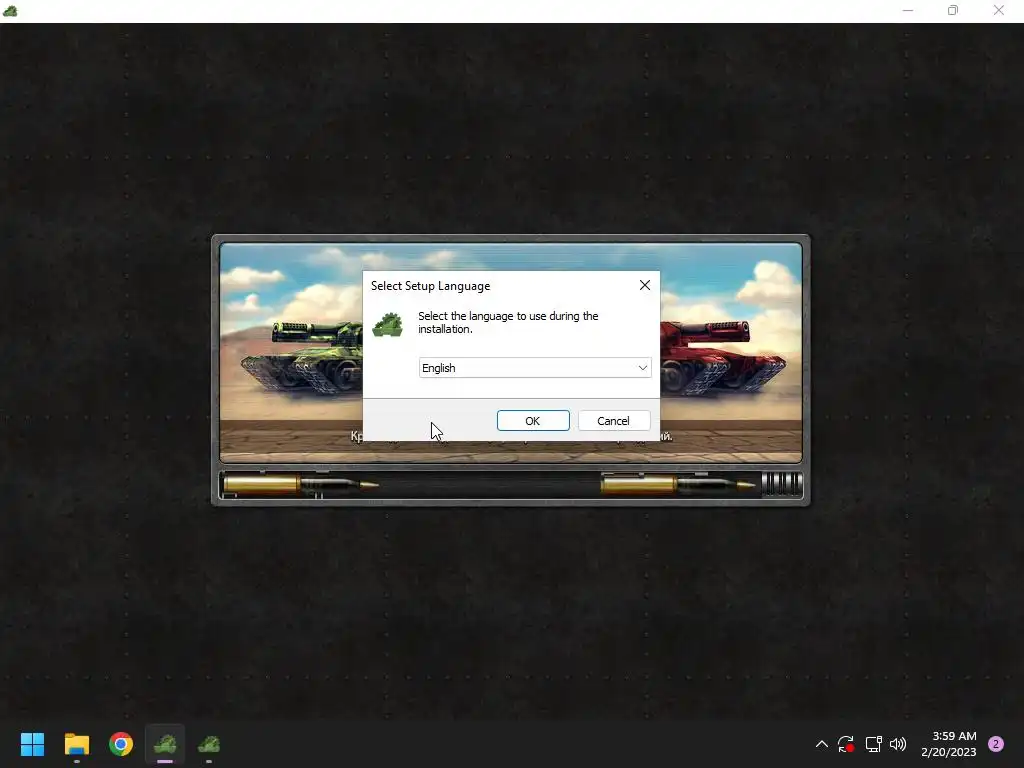The height and width of the screenshot is (768, 1024).
Task: Open the notification badge showing 2
Action: pos(996,744)
